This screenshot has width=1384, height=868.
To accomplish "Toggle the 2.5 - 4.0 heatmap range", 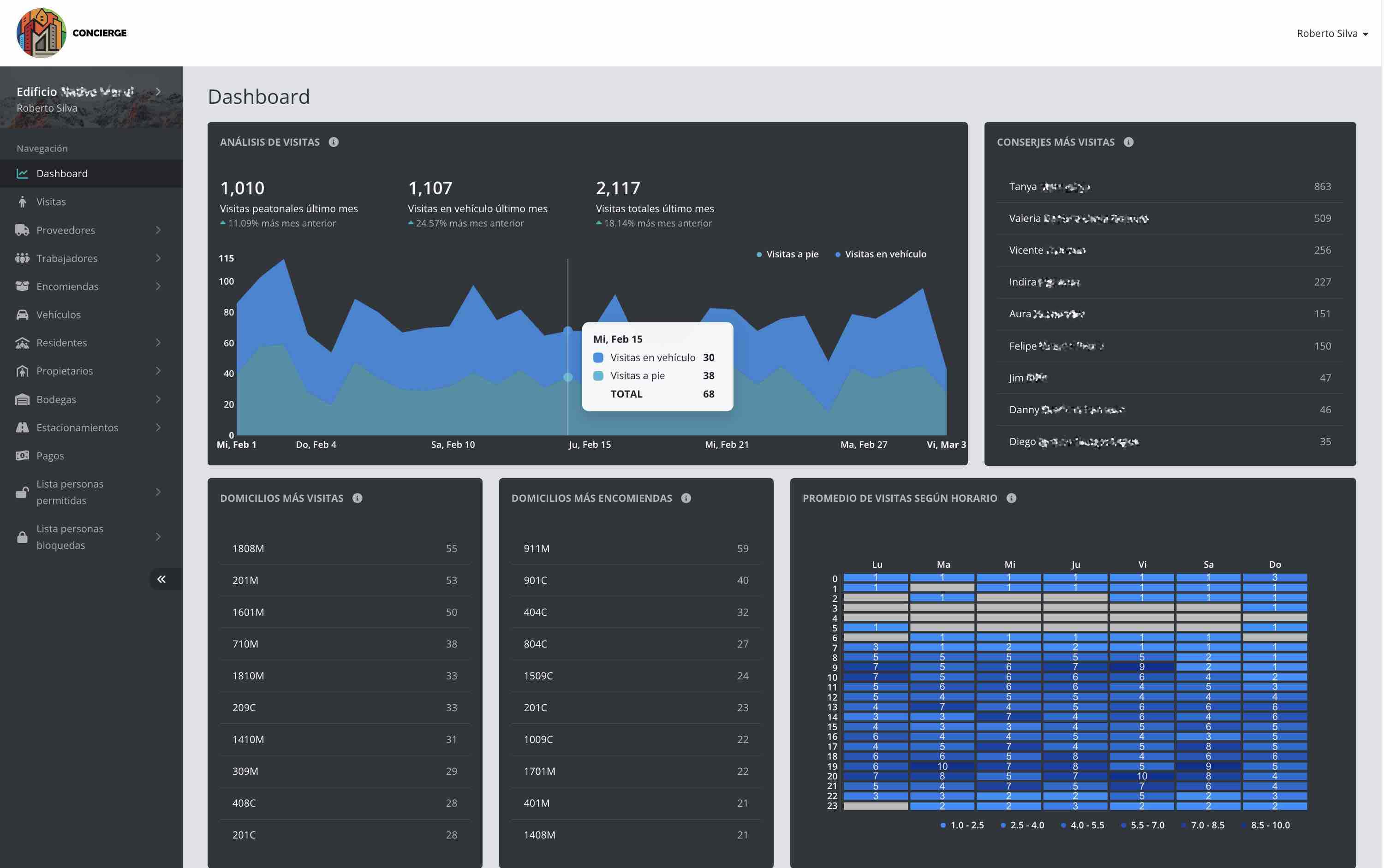I will [x=1022, y=825].
